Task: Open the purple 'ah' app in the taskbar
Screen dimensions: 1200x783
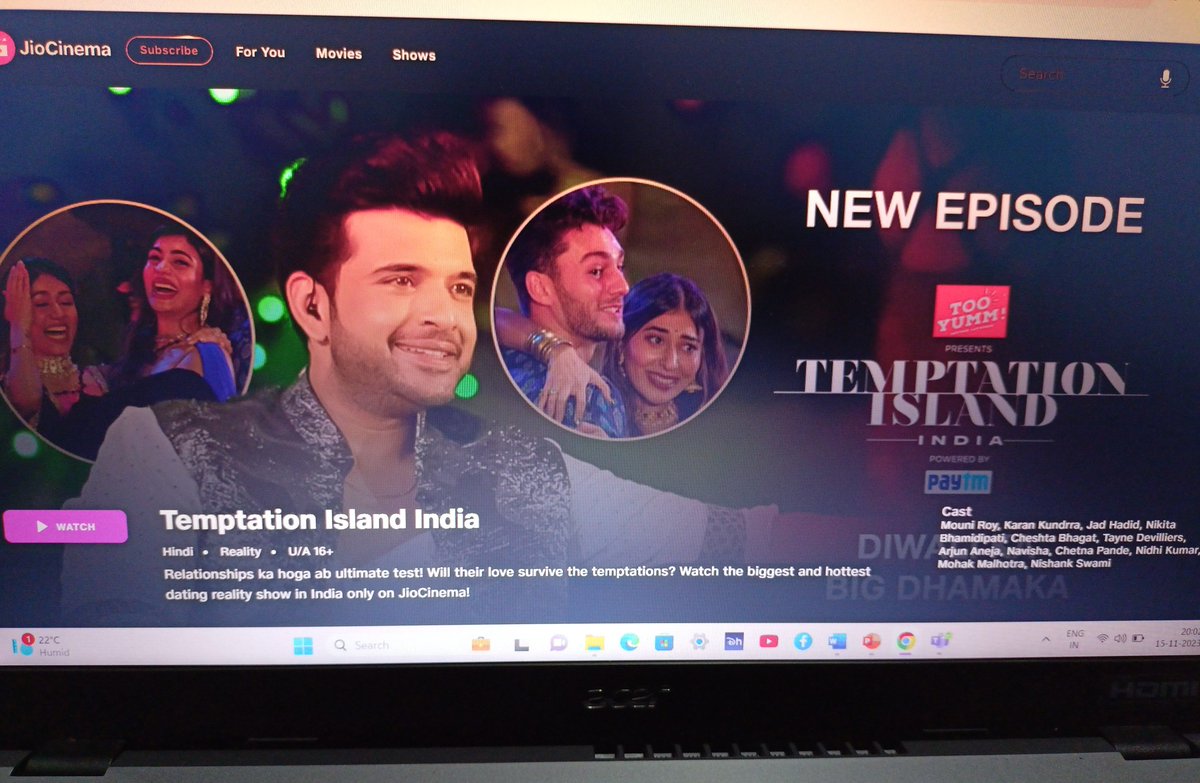Action: click(x=734, y=642)
